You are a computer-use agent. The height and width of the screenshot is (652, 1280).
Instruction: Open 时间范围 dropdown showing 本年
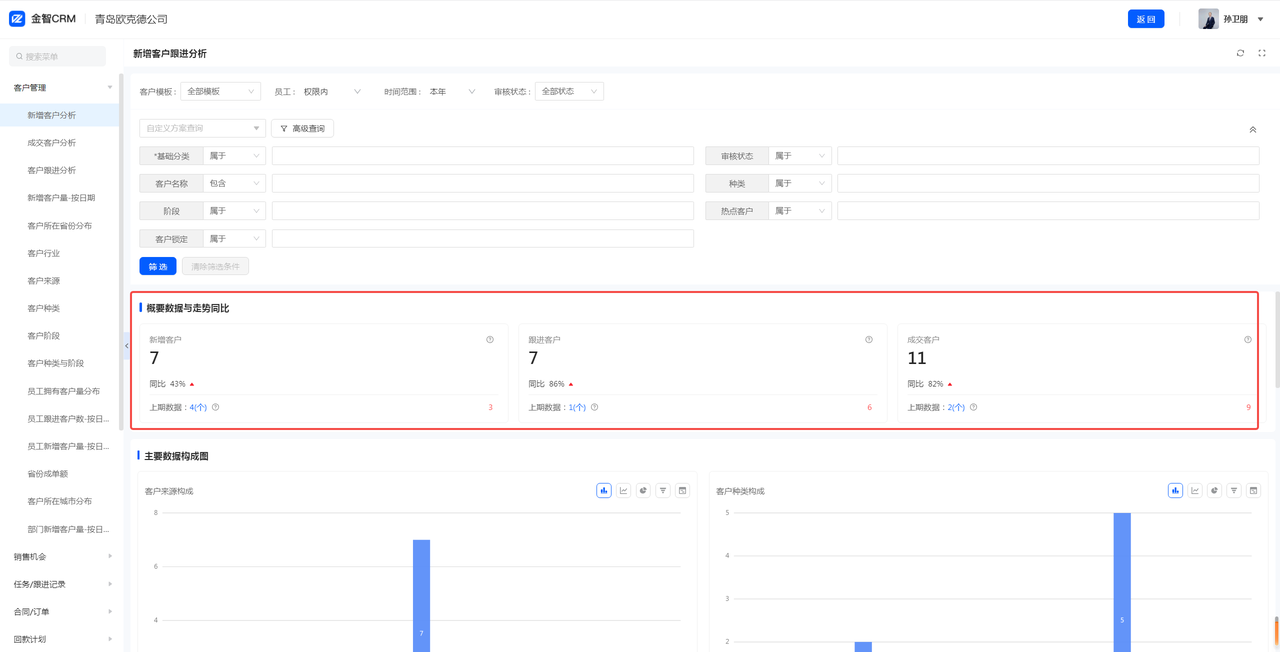point(452,91)
